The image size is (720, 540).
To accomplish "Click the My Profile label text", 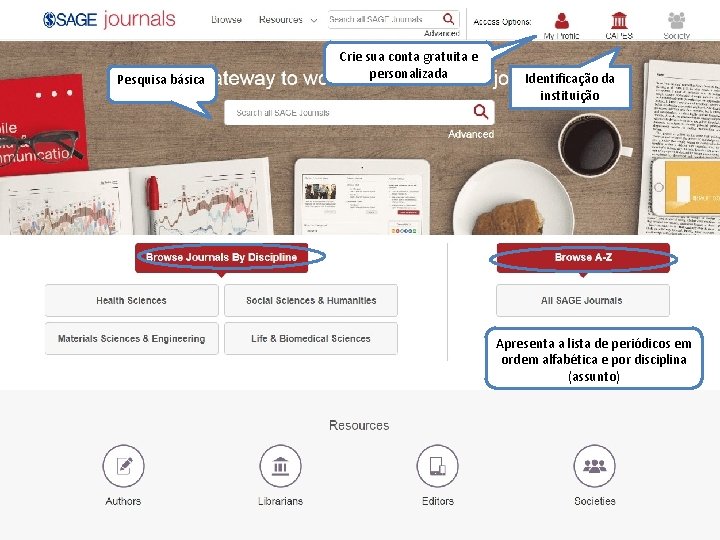I will [x=562, y=35].
